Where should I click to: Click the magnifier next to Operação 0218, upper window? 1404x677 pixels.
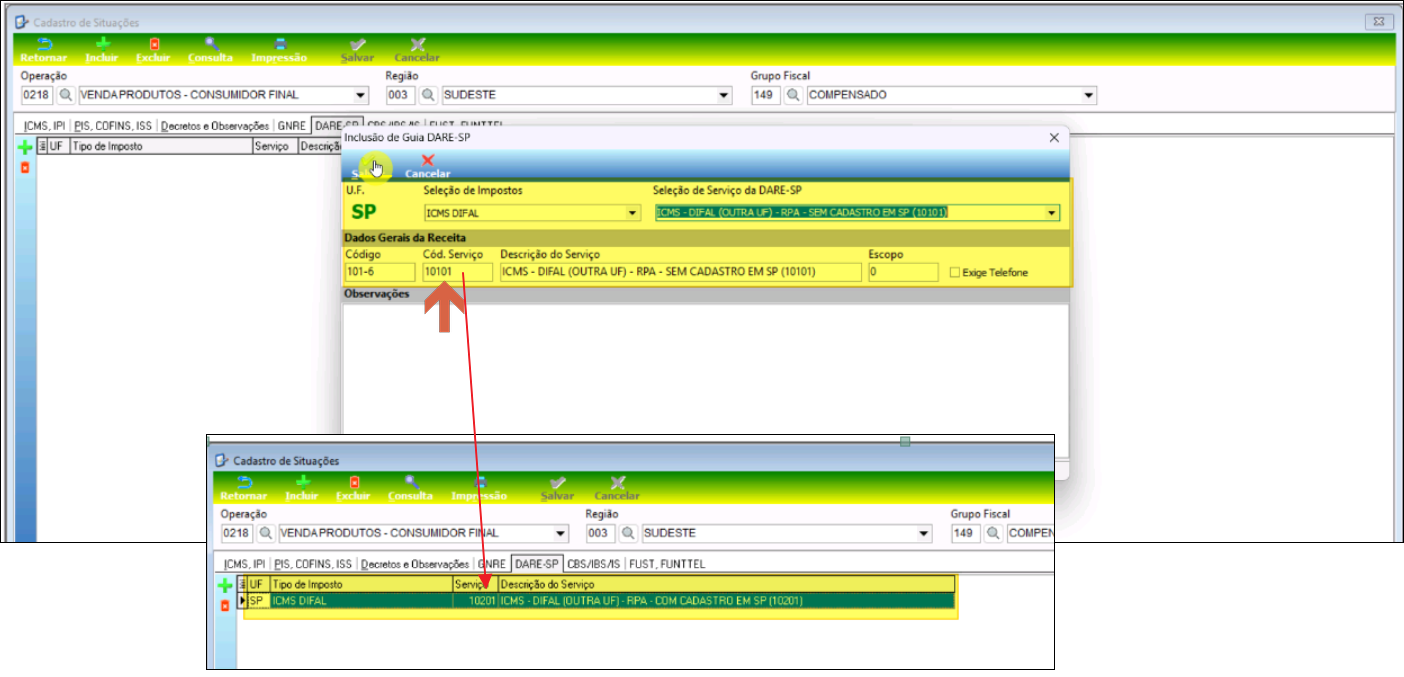(x=66, y=95)
